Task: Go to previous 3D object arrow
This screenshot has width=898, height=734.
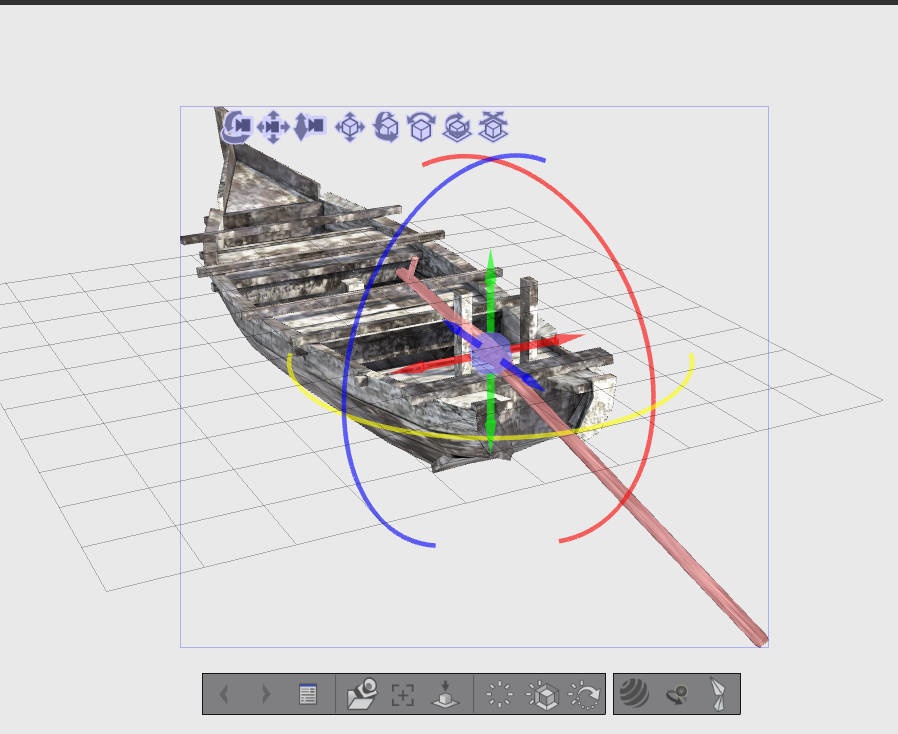Action: (224, 694)
